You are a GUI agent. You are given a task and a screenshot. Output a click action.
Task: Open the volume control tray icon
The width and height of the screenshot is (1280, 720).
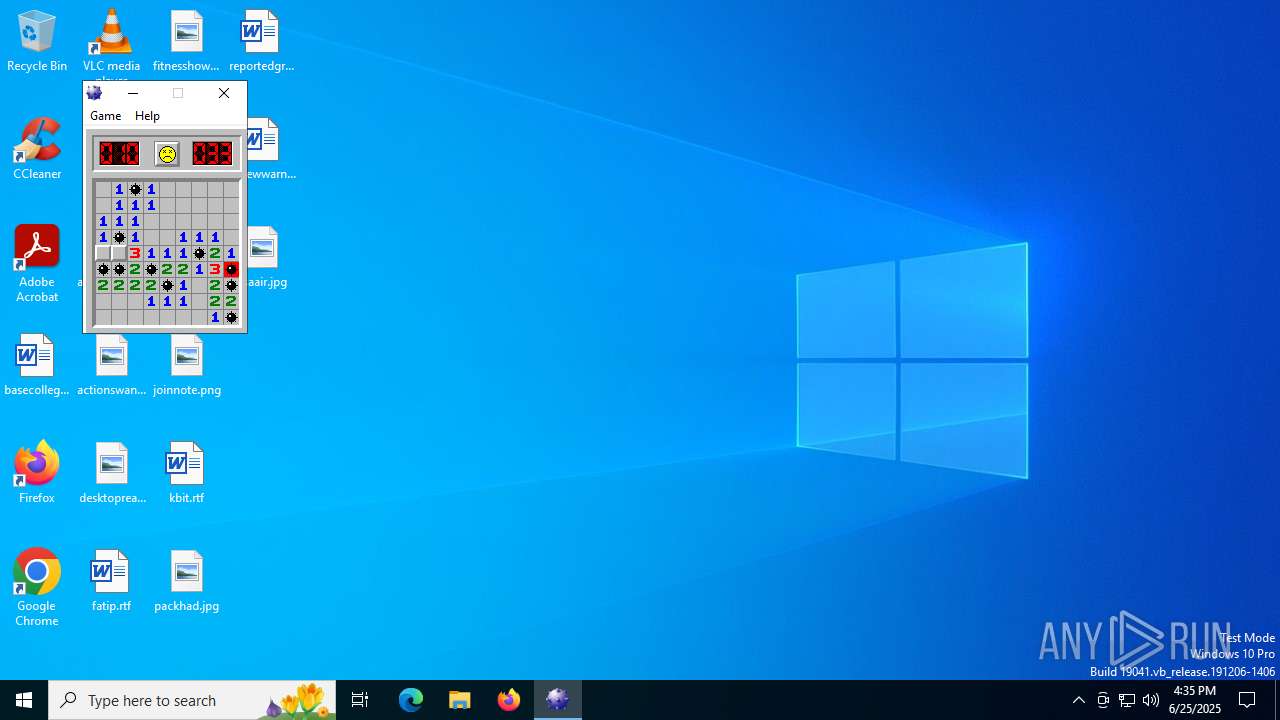pyautogui.click(x=1151, y=700)
